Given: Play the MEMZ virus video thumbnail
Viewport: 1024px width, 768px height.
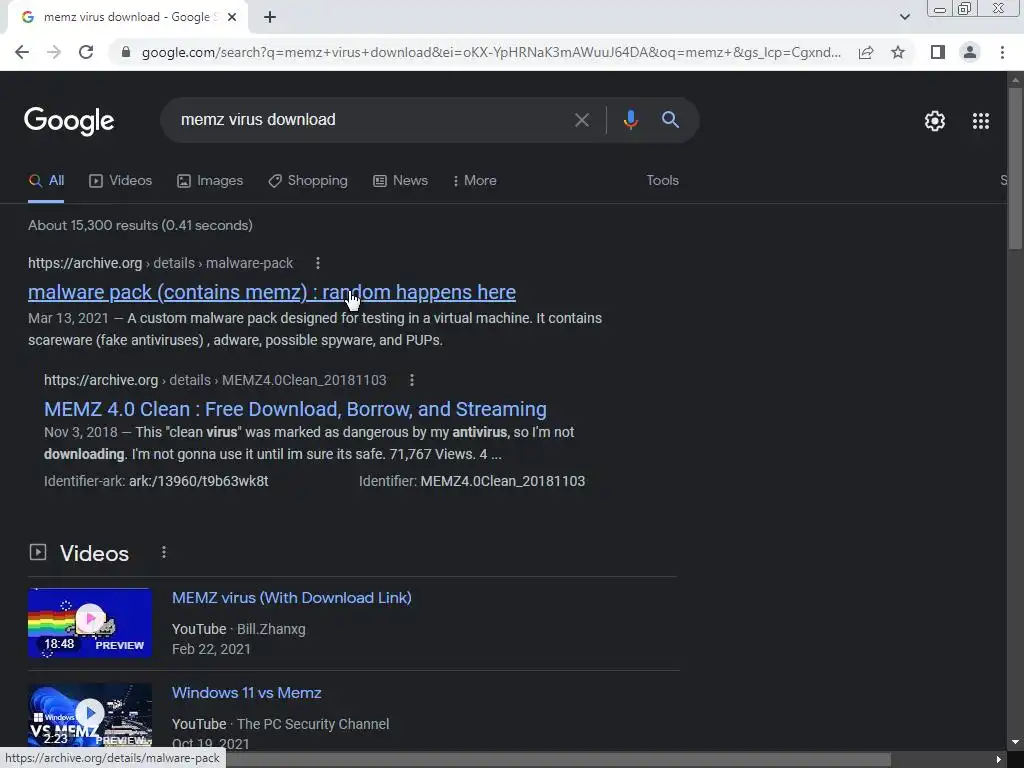Looking at the screenshot, I should point(90,622).
